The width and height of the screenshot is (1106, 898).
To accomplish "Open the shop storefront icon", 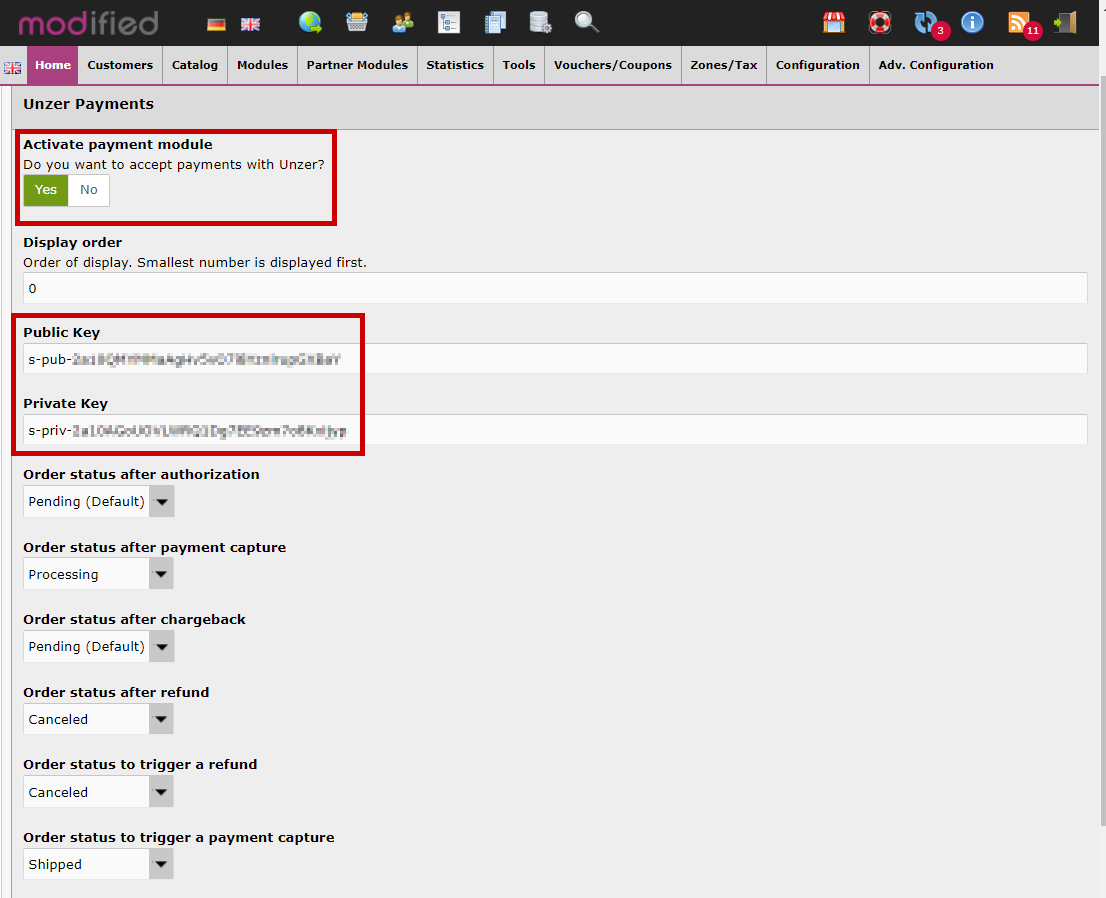I will [834, 23].
